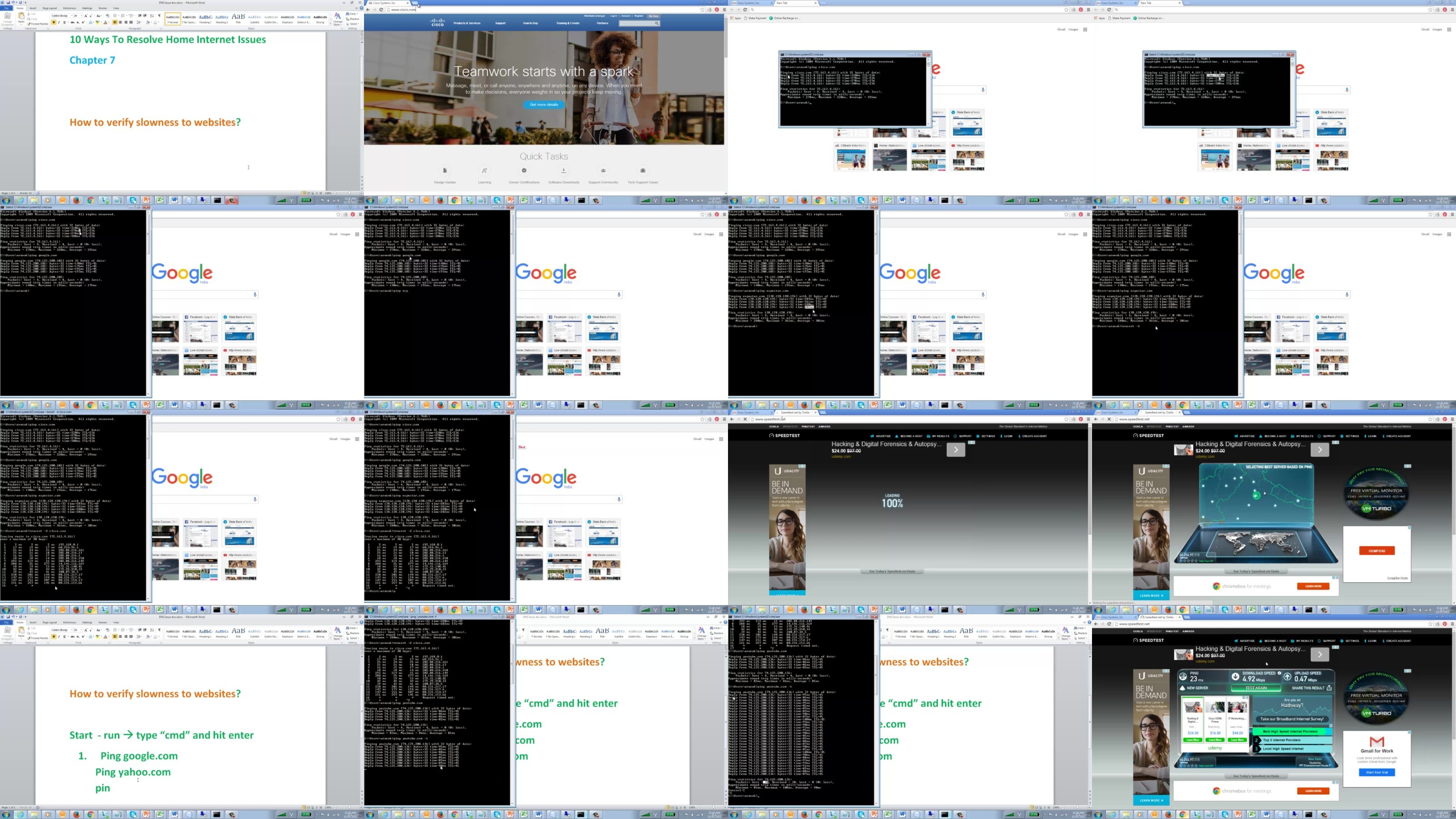Viewport: 1456px width, 819px height.
Task: Open Change Case dropdown in Chapter 7 Word window
Action: 99,16
